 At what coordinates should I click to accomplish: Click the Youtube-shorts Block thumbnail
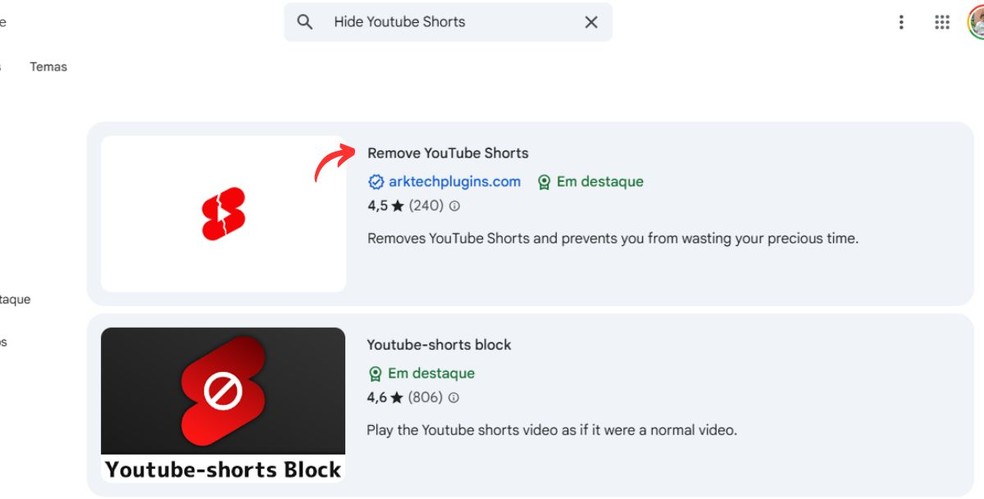click(x=223, y=404)
